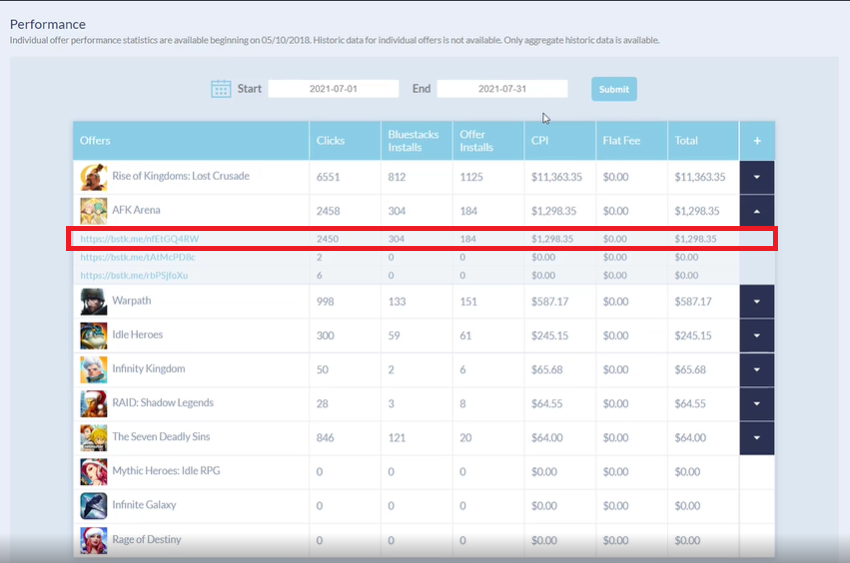The image size is (850, 563).
Task: Click Idle Heroes clicks value 300
Action: (325, 336)
